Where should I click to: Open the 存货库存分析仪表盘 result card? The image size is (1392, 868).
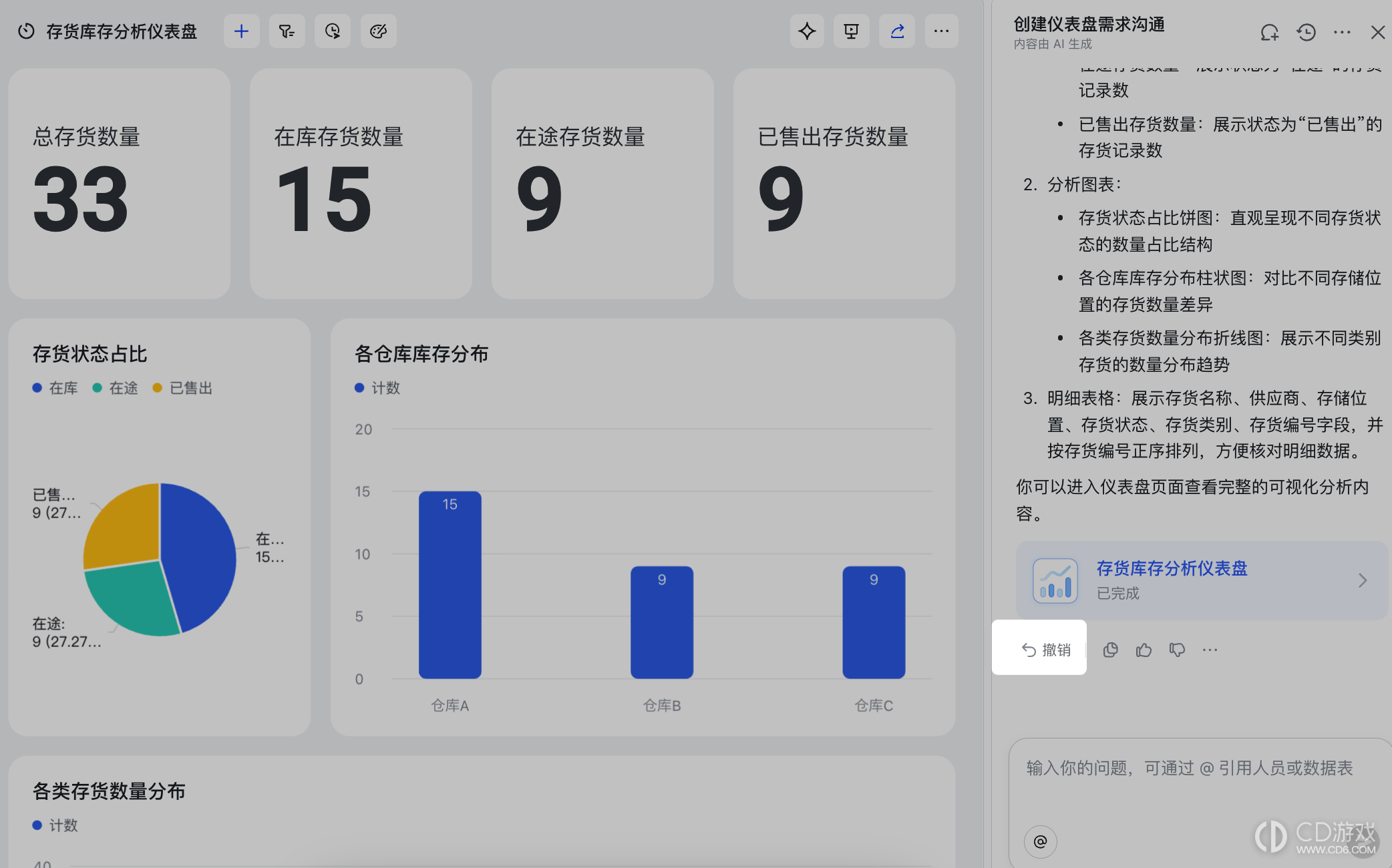pyautogui.click(x=1202, y=580)
